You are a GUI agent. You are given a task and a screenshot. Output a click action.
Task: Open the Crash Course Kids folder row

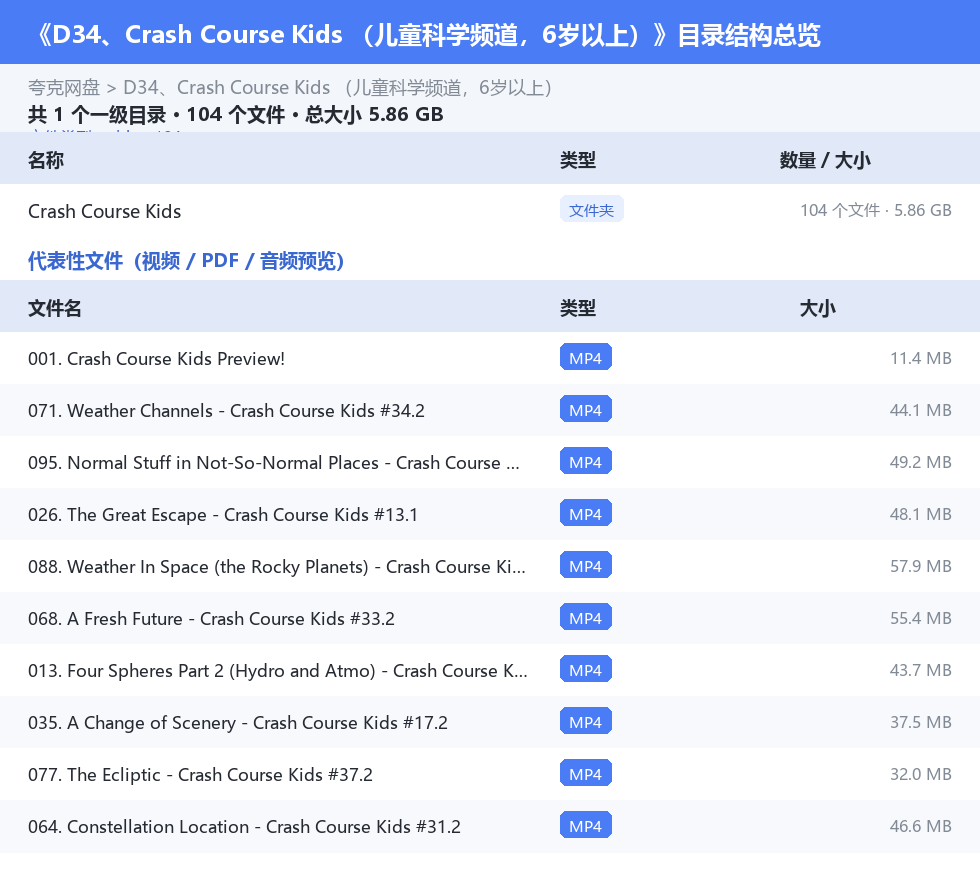(x=490, y=211)
